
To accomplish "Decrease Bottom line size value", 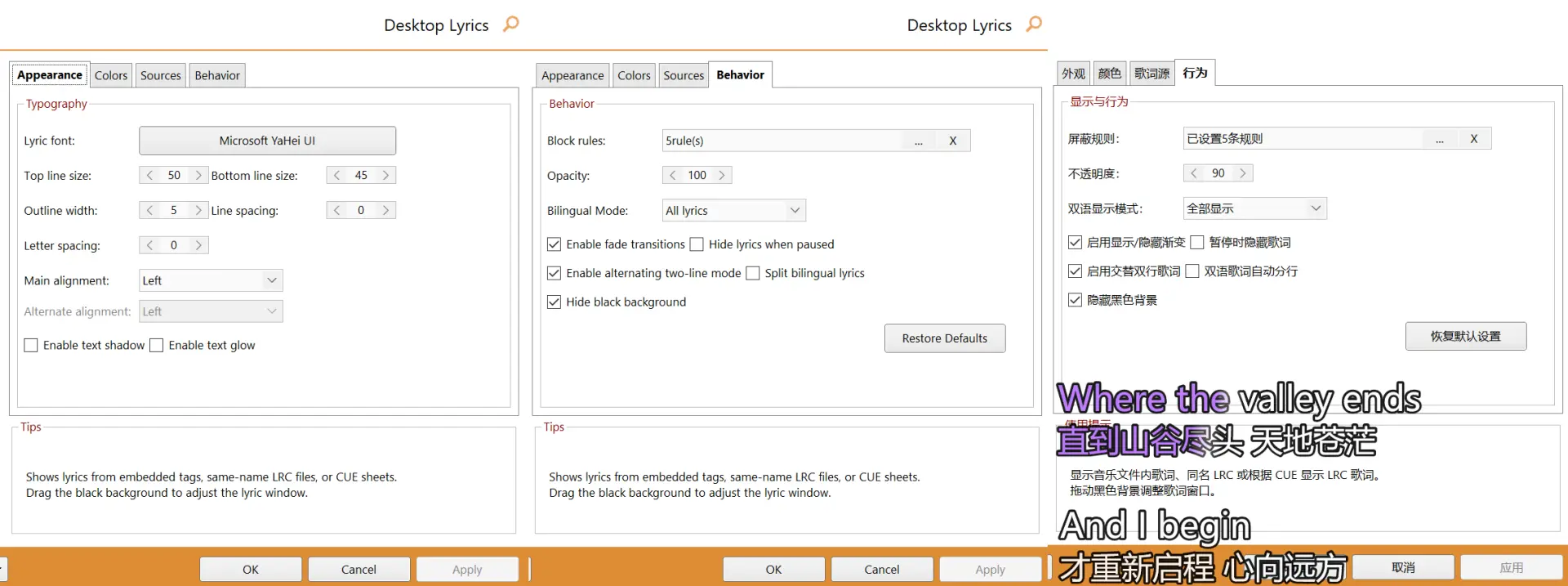I will (336, 175).
